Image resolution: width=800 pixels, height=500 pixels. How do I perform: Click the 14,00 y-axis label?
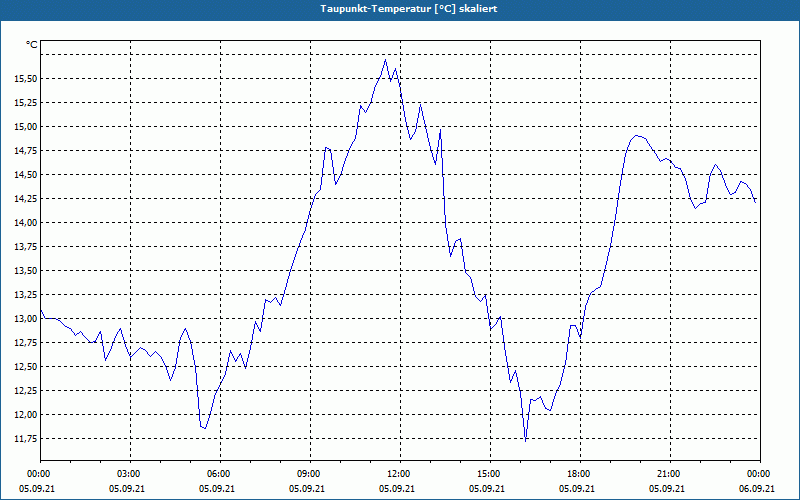[24, 222]
